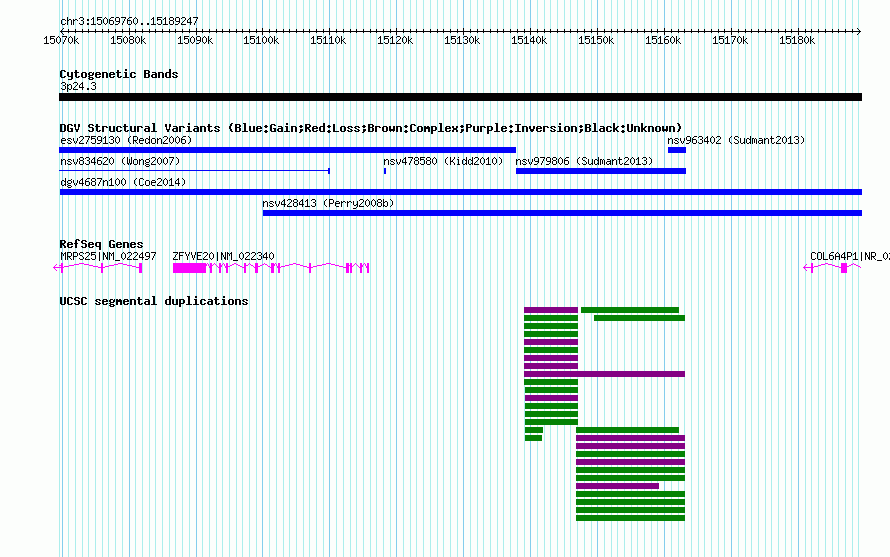Open the nsv428413 (Perry2008b) label
The width and height of the screenshot is (890, 557).
(x=328, y=203)
